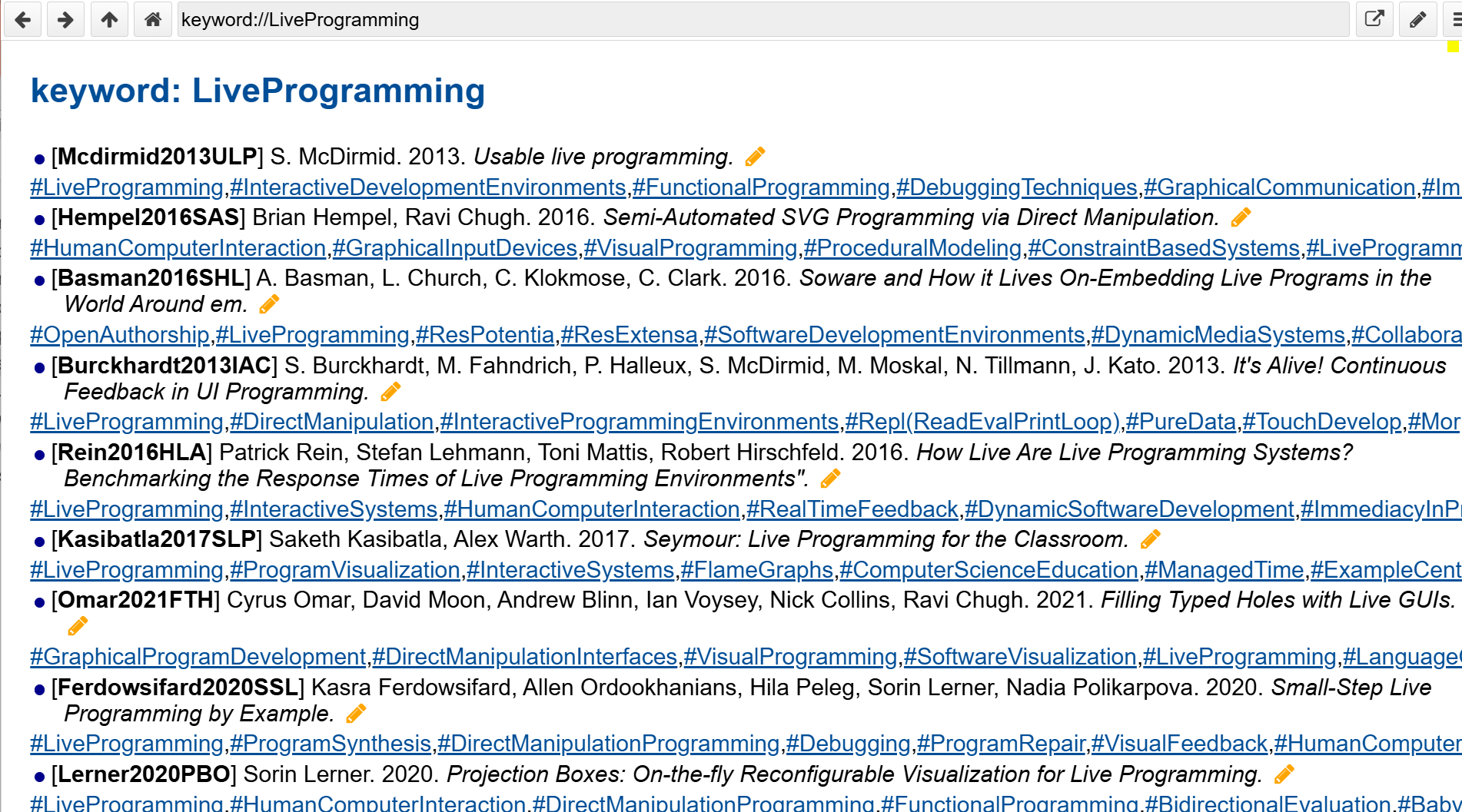Edit the Hempel2016SAS entry pencil
This screenshot has height=812, width=1462.
click(x=1241, y=217)
